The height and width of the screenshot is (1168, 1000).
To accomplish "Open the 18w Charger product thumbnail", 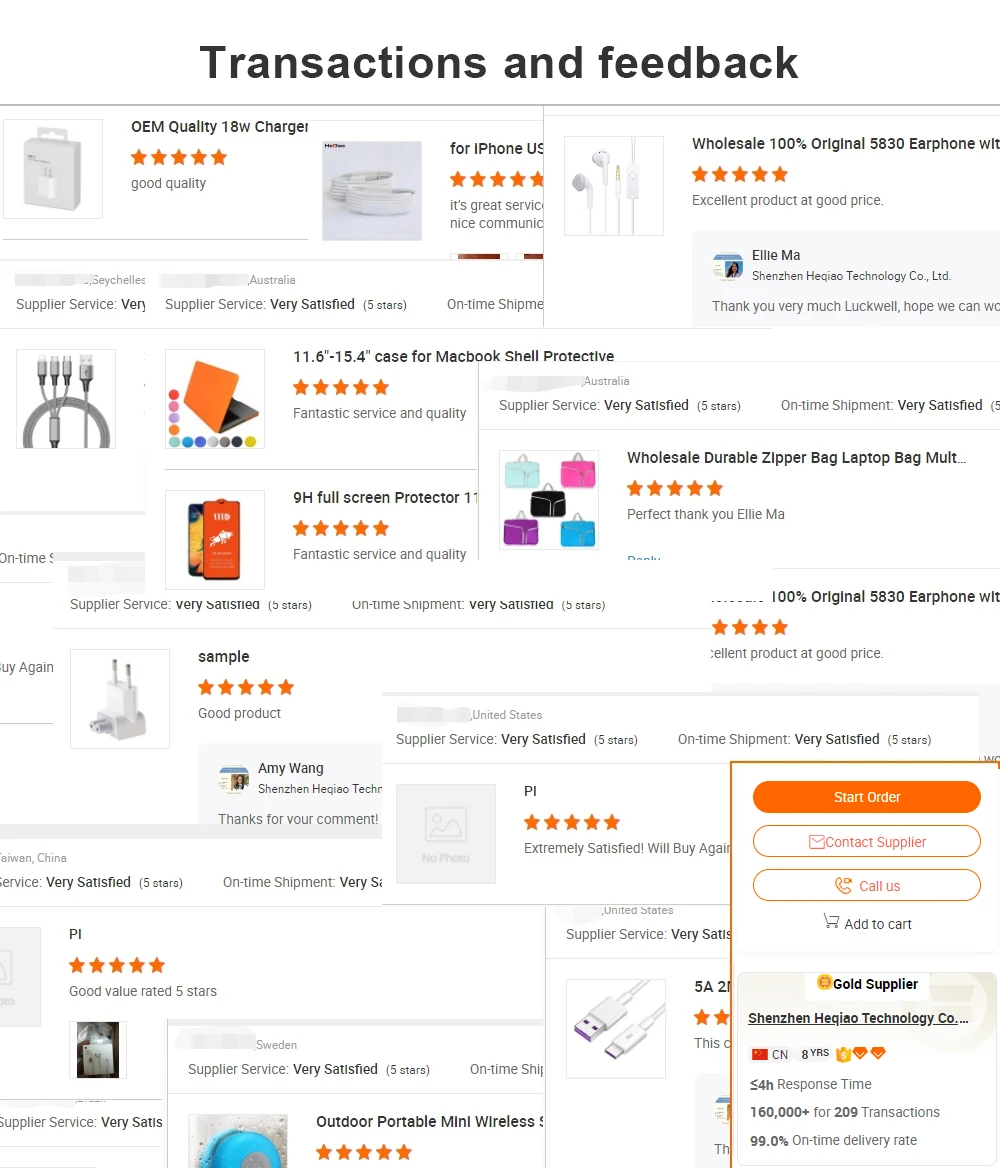I will tap(53, 168).
